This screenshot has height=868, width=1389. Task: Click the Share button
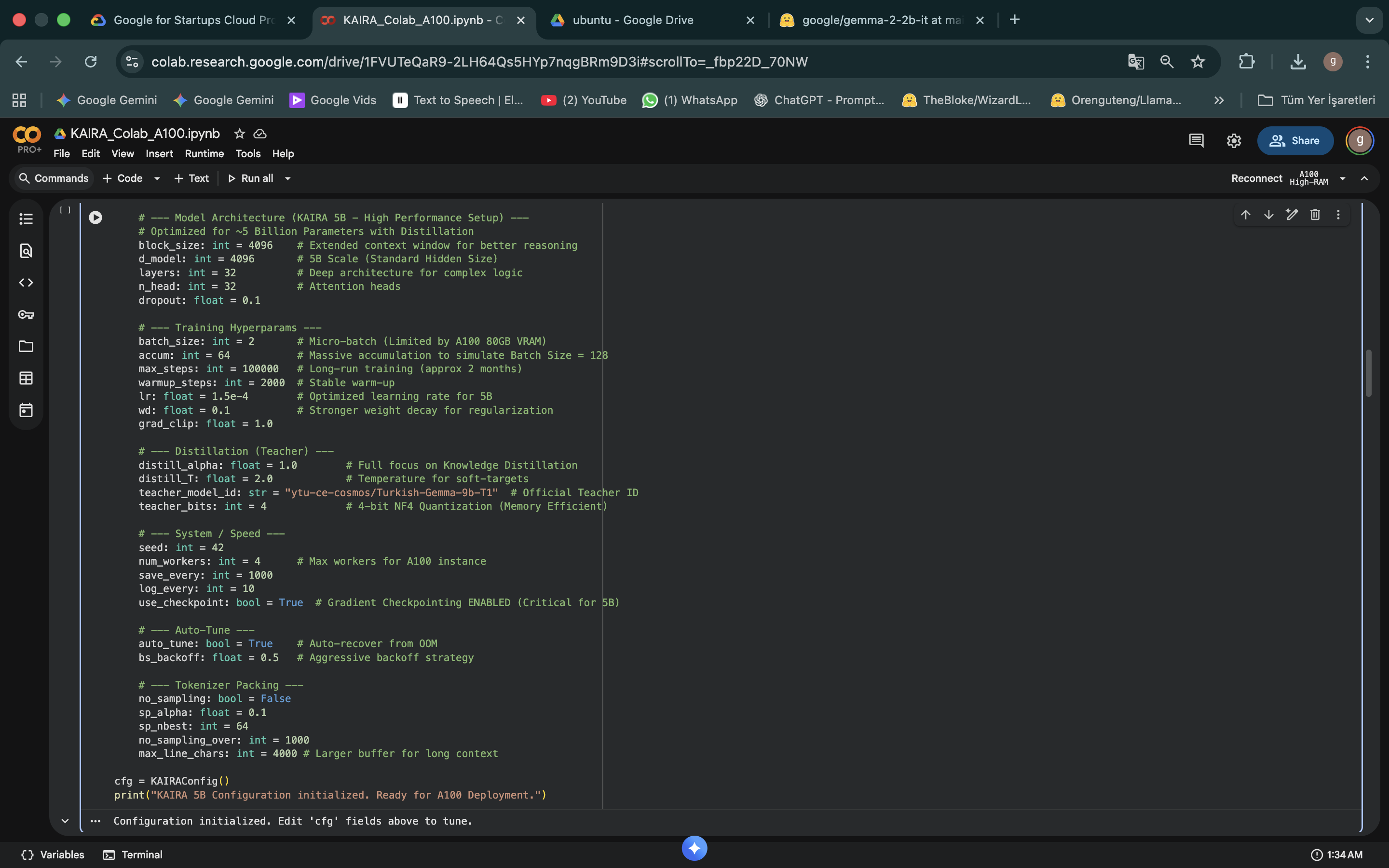1295,141
